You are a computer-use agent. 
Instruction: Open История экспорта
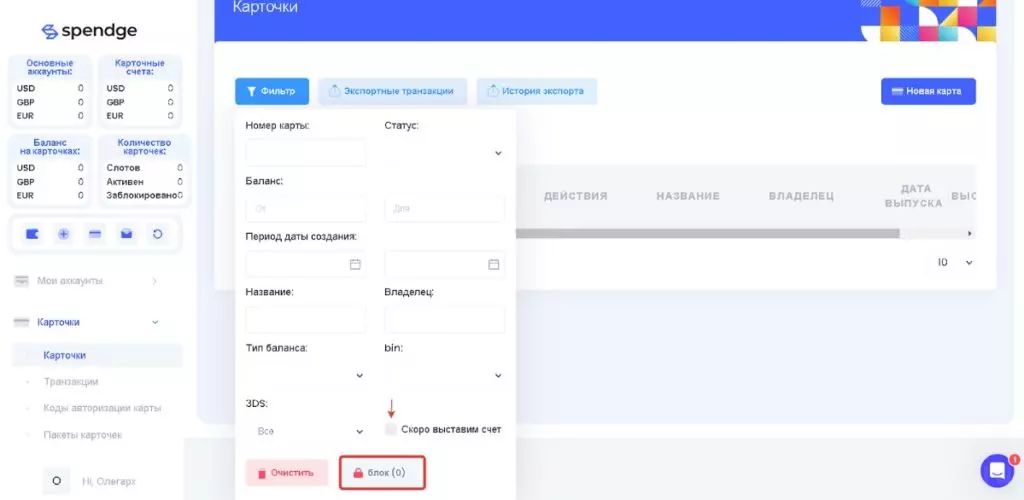click(x=536, y=91)
